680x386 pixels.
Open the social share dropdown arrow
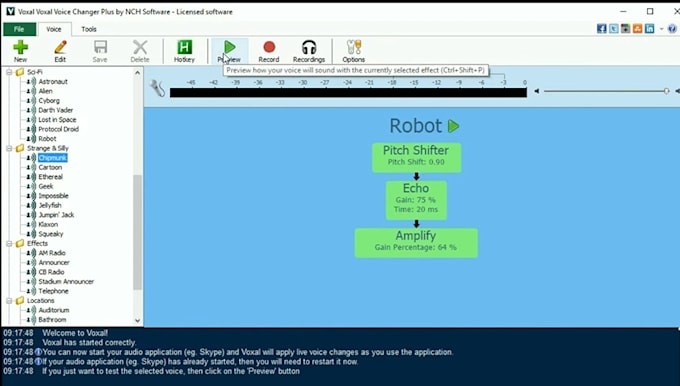click(661, 29)
